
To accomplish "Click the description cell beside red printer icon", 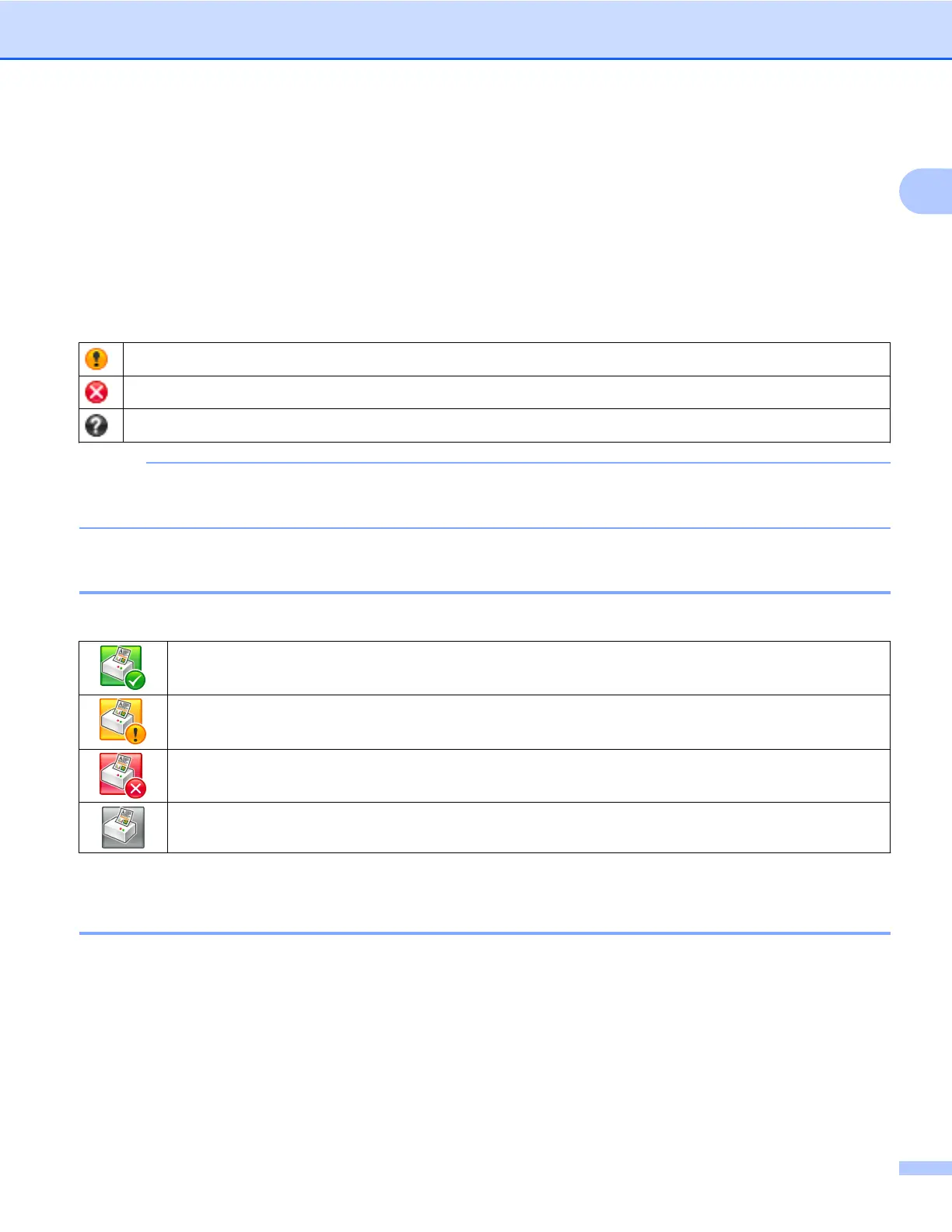I will 529,775.
